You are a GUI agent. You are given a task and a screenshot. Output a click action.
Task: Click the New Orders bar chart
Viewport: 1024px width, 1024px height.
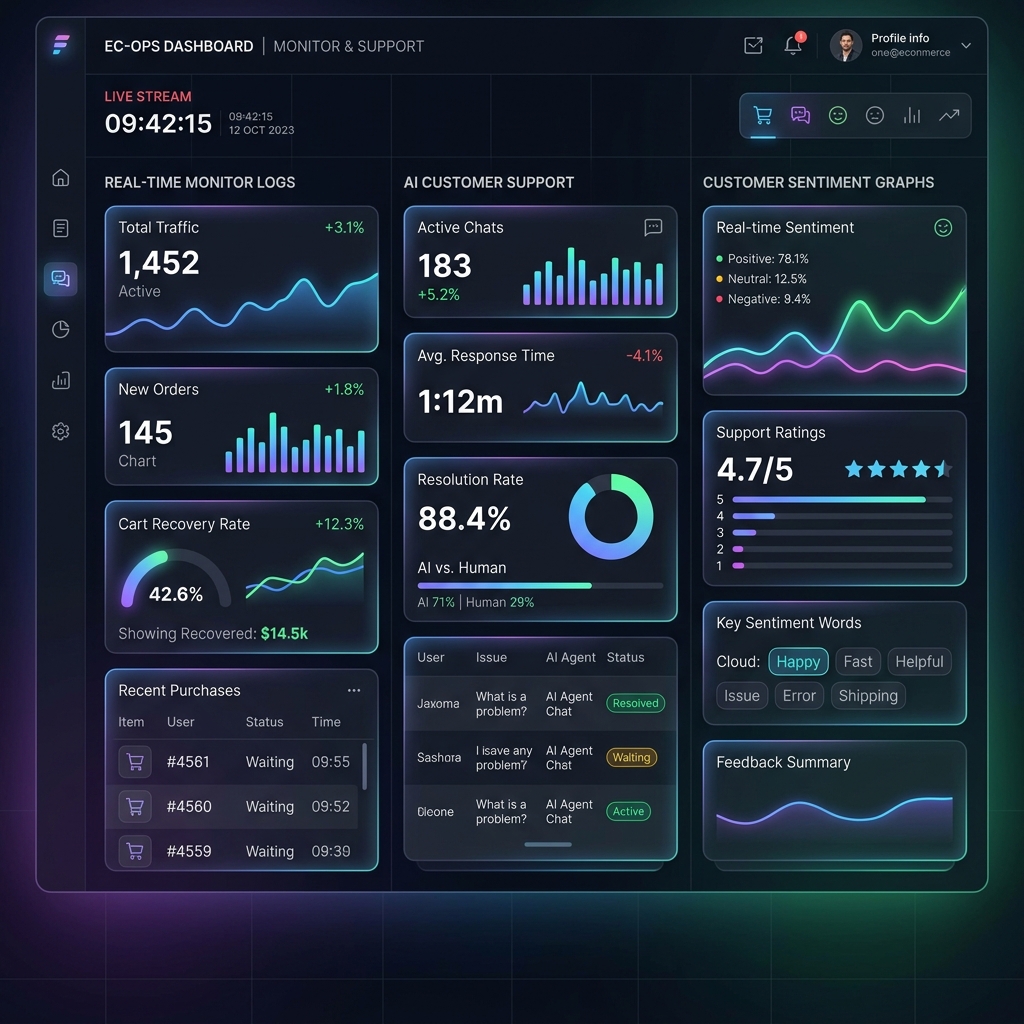point(295,442)
